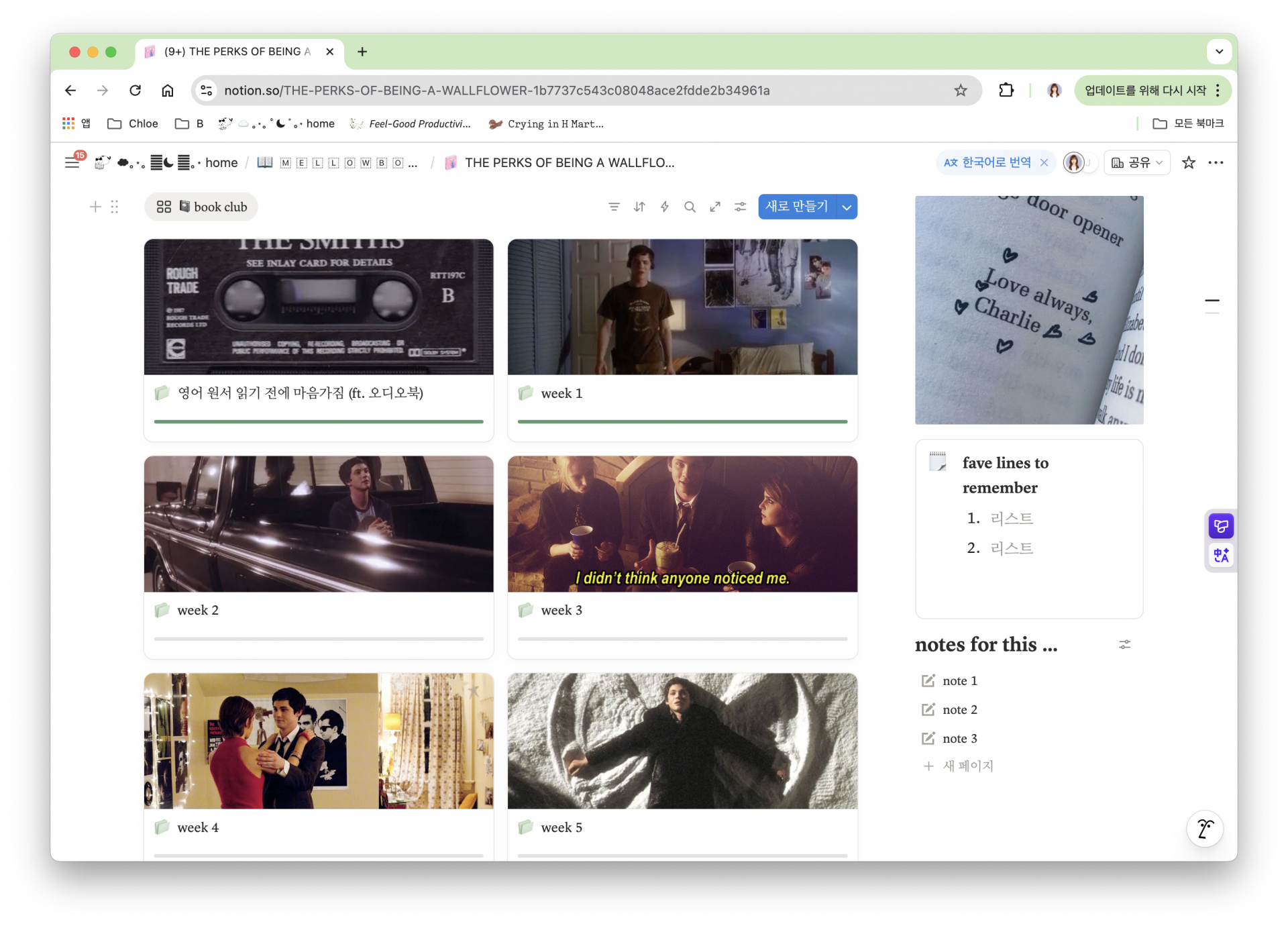This screenshot has height=928, width=1288.
Task: Open the Notion sidebar hamburger menu
Action: coord(72,162)
